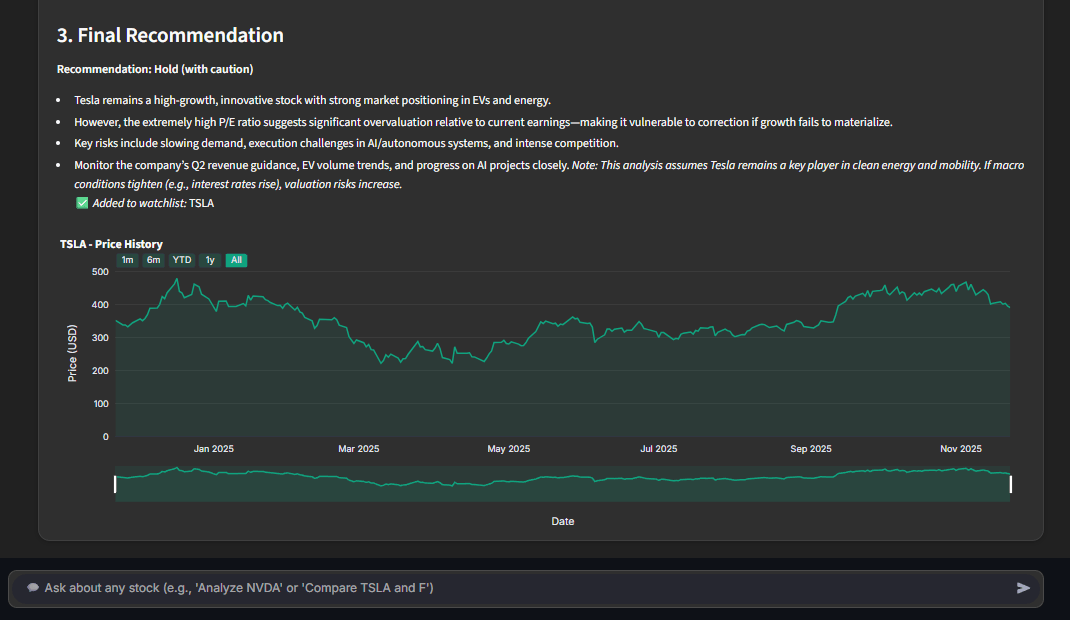Click the Sep 2025 x-axis label
Screen dimensions: 1070x620
point(811,449)
